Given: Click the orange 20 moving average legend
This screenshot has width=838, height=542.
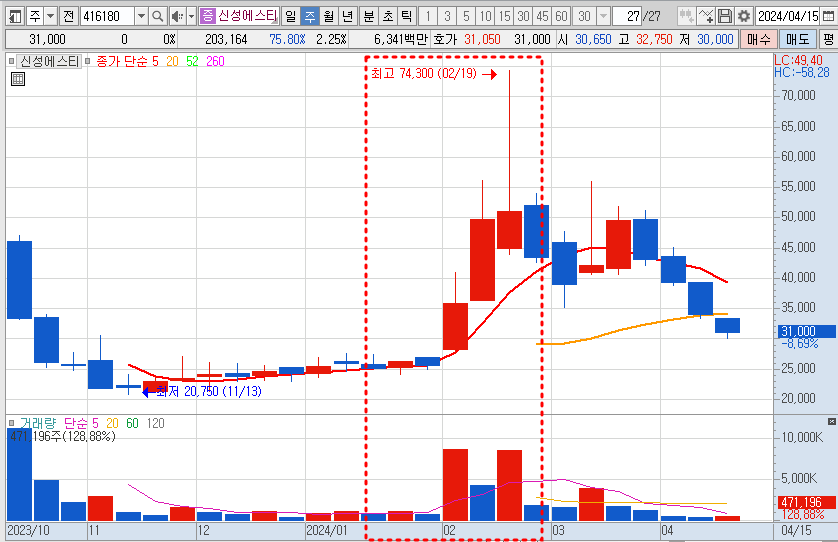Looking at the screenshot, I should point(172,61).
